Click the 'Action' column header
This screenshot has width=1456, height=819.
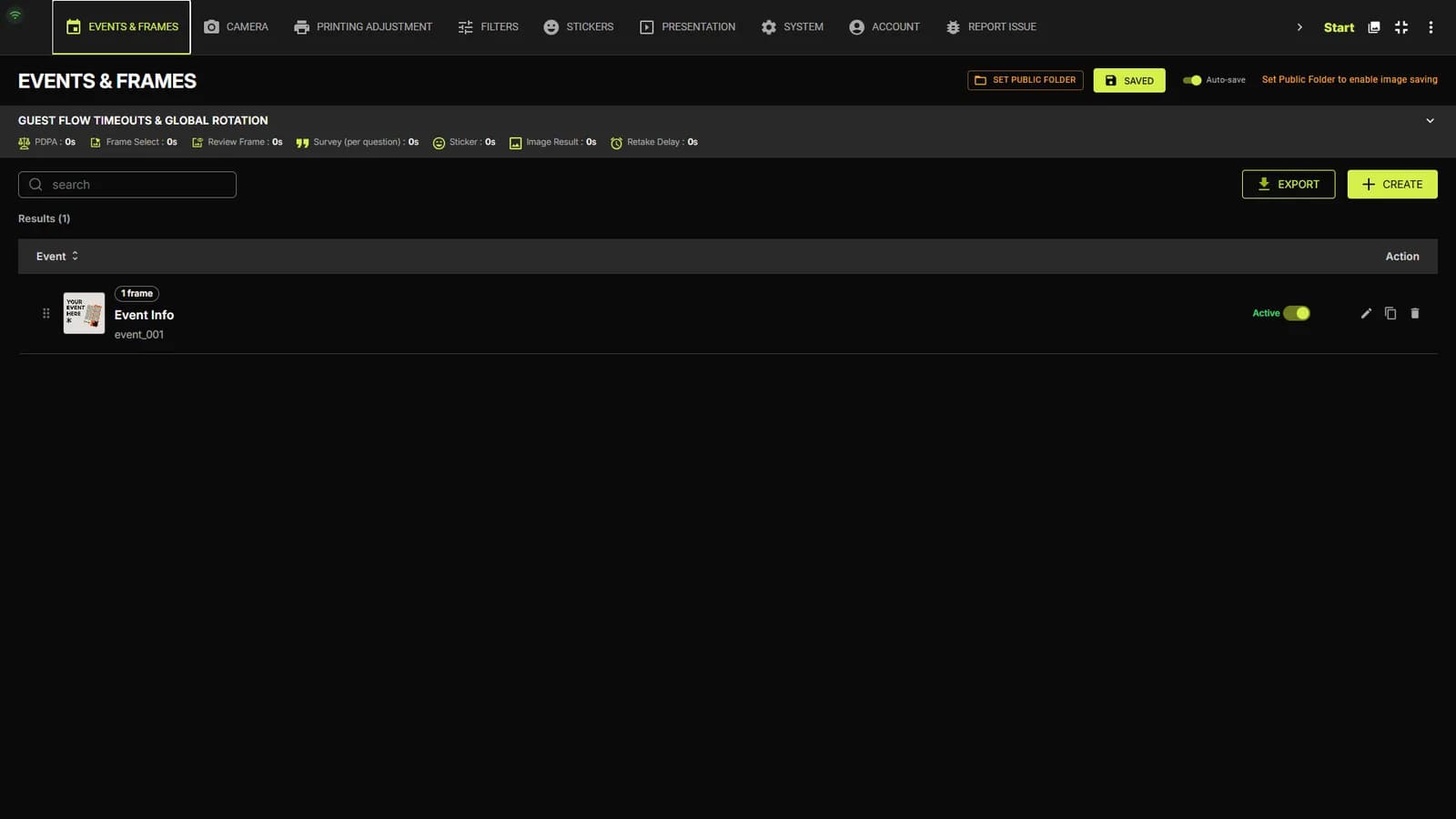pos(1402,257)
